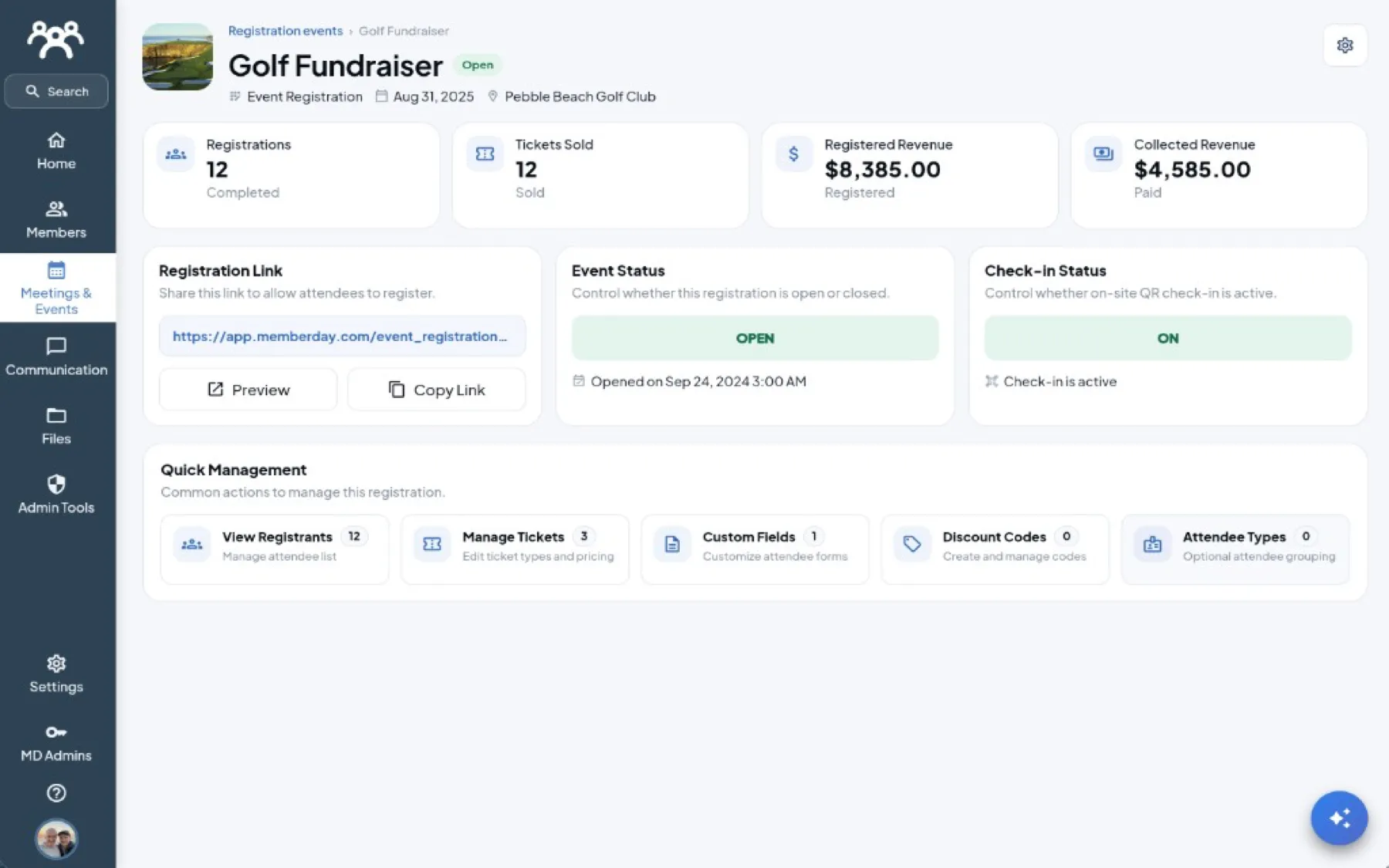Image resolution: width=1389 pixels, height=868 pixels.
Task: Click the Open status badge
Action: (x=478, y=65)
